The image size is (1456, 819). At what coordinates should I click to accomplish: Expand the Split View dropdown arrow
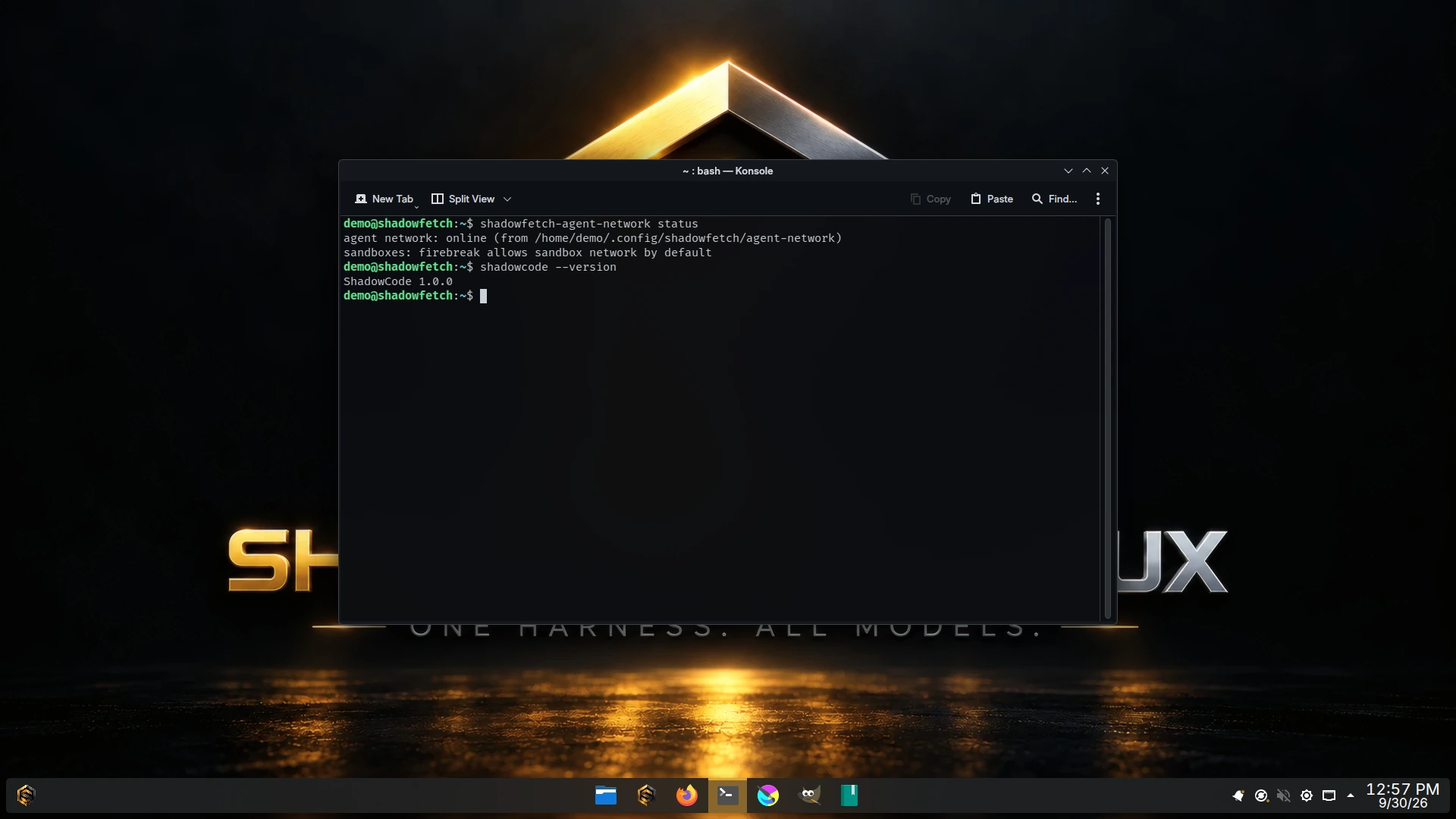click(x=507, y=199)
